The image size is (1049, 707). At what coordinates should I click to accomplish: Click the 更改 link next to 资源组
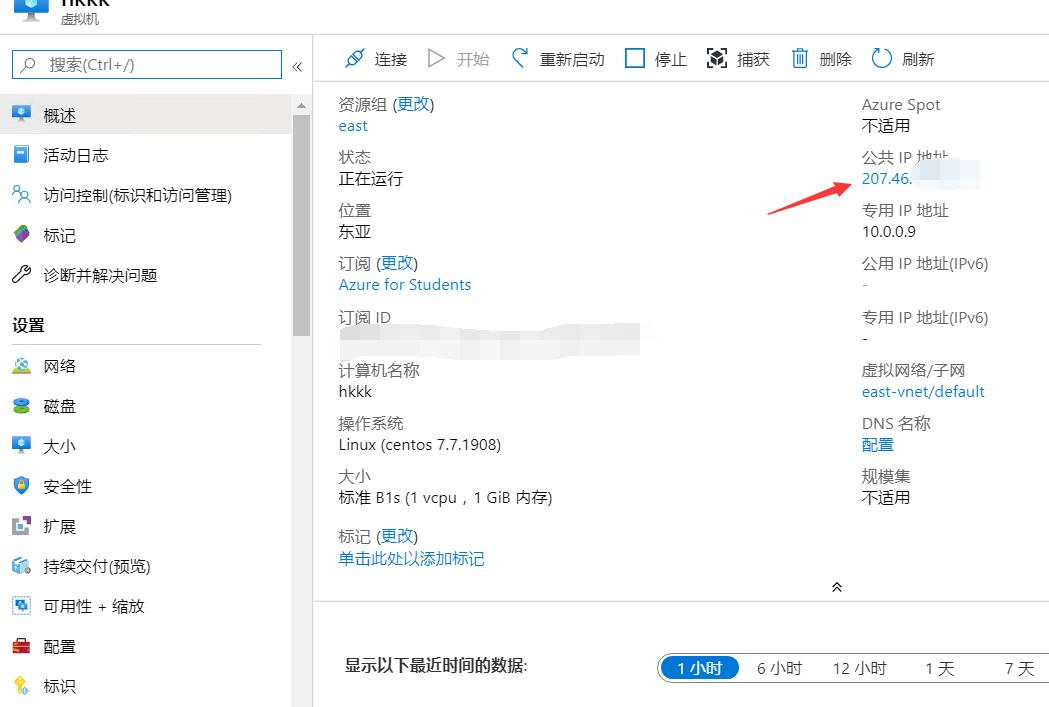pos(413,104)
